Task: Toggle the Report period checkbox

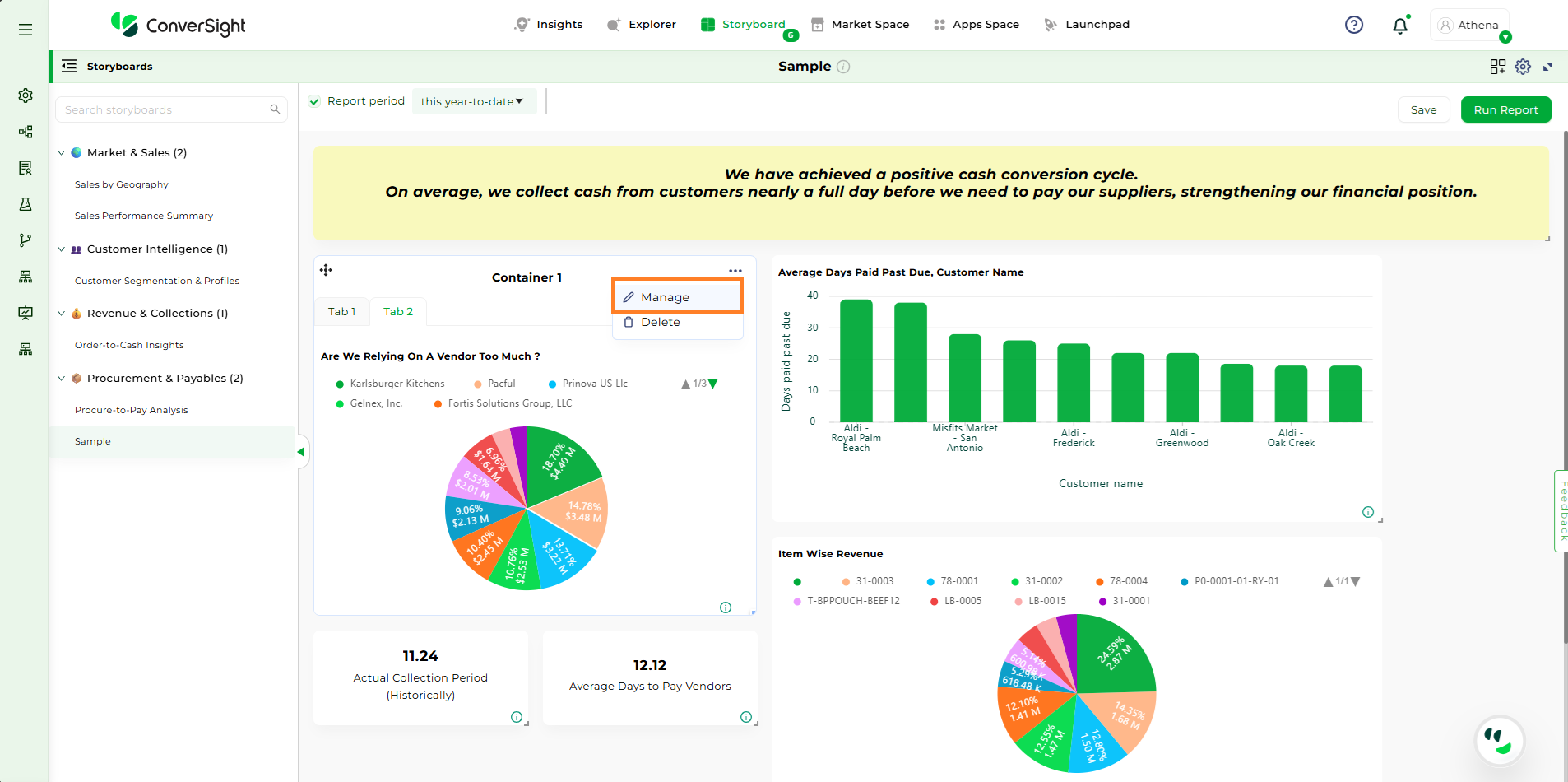Action: 314,101
